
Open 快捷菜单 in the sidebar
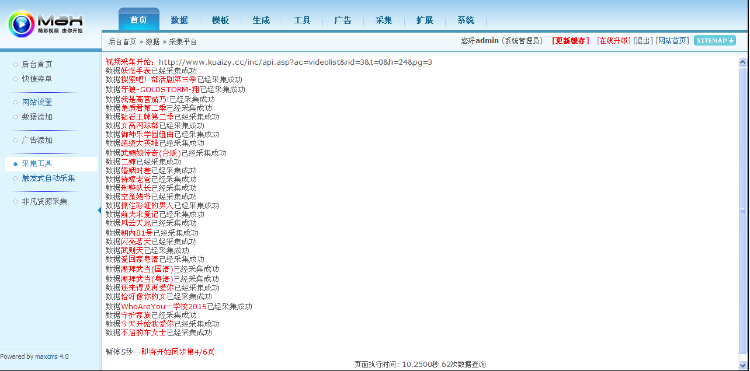pyautogui.click(x=37, y=78)
